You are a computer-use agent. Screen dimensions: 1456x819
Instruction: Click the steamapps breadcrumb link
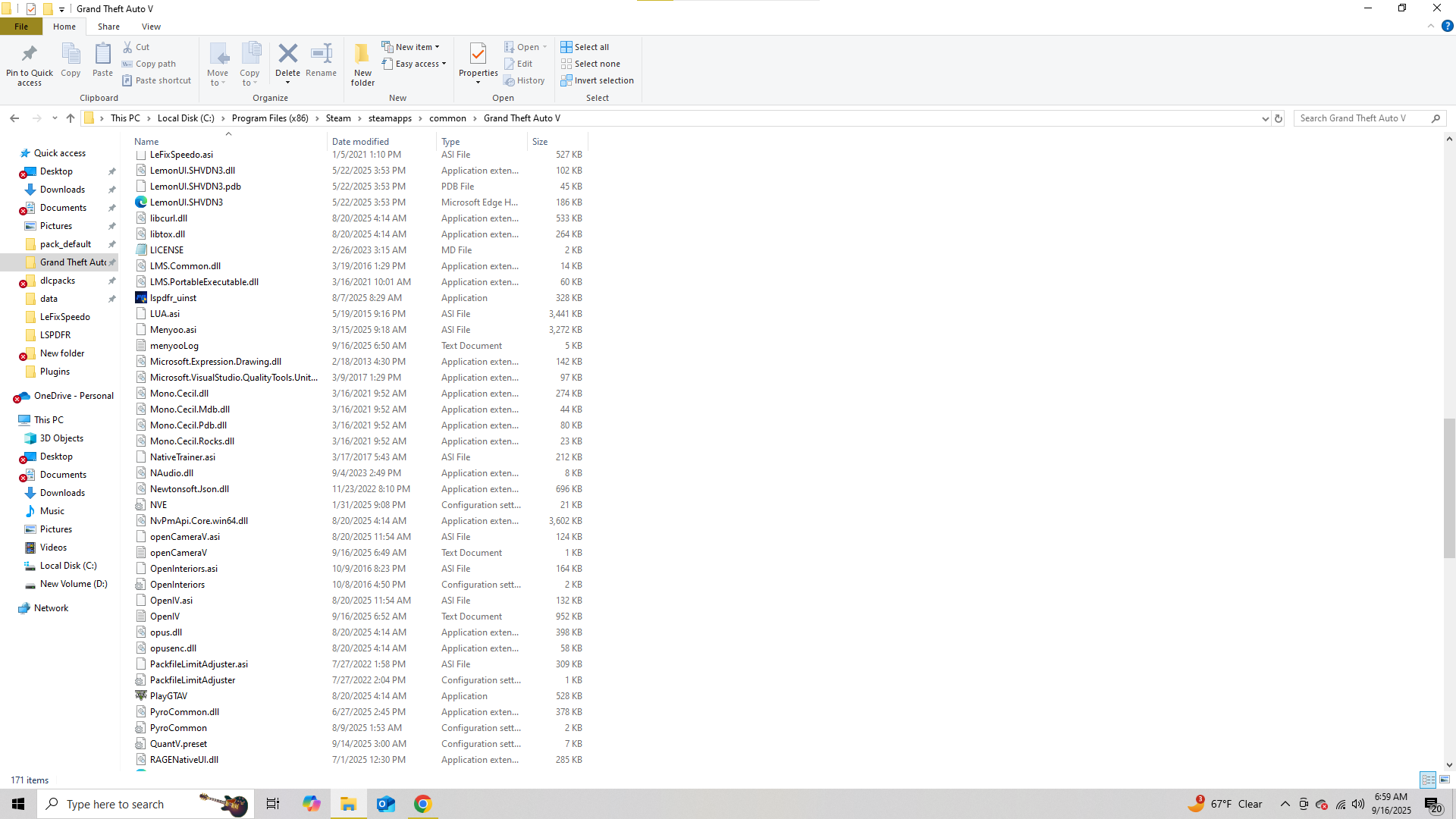click(390, 118)
